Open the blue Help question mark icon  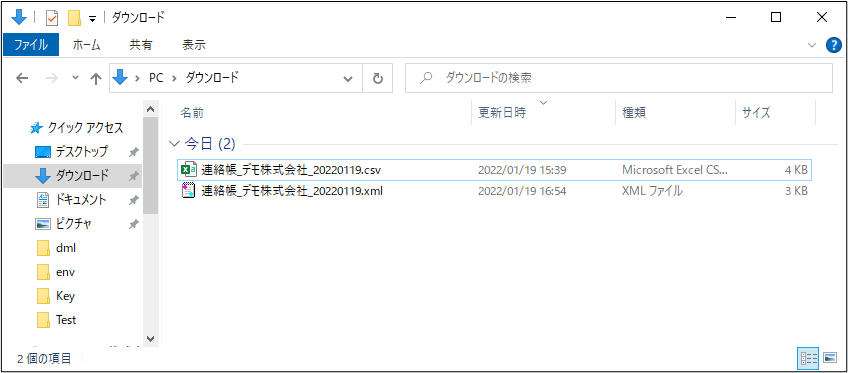point(833,45)
